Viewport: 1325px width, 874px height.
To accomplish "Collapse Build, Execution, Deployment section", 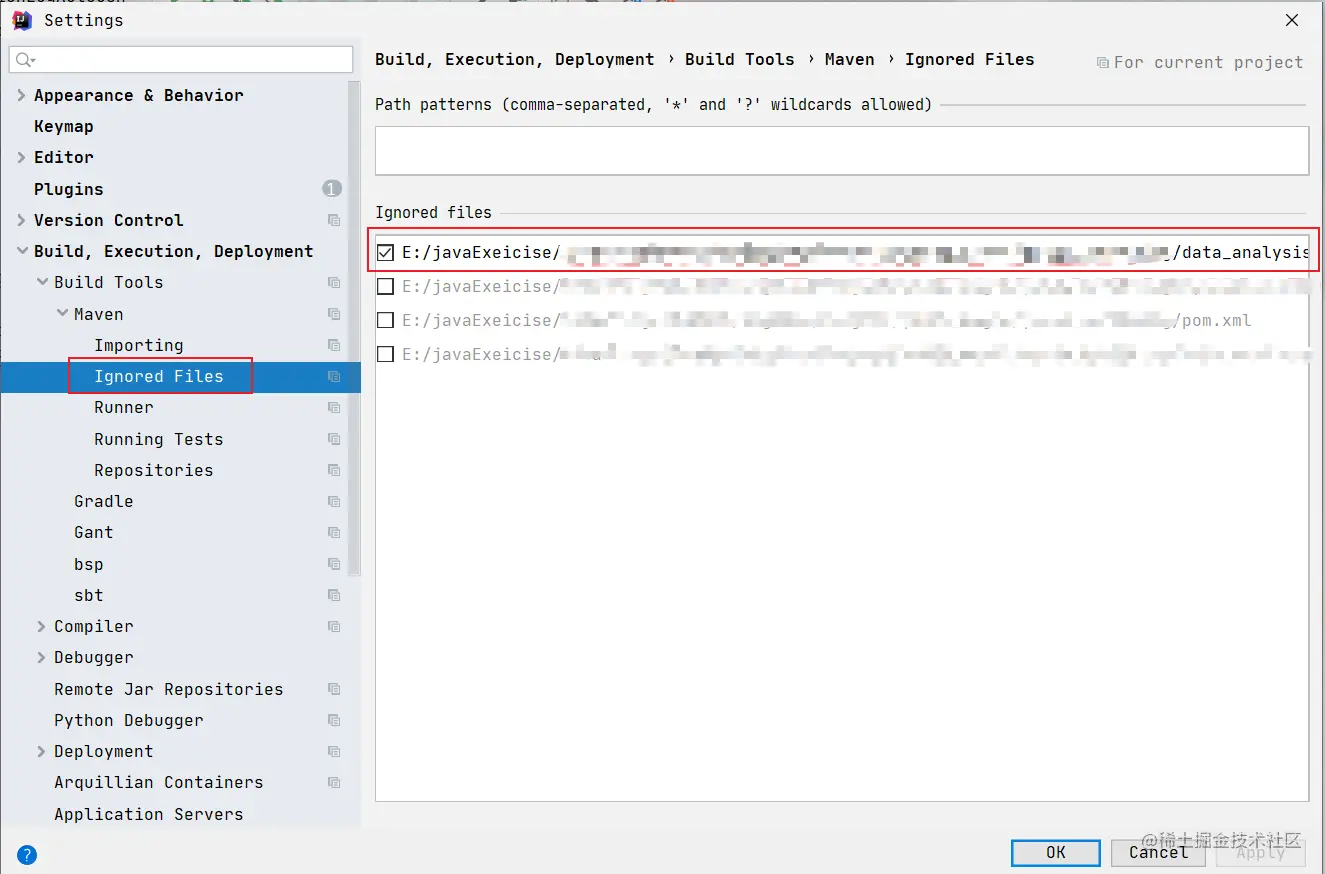I will [x=22, y=251].
